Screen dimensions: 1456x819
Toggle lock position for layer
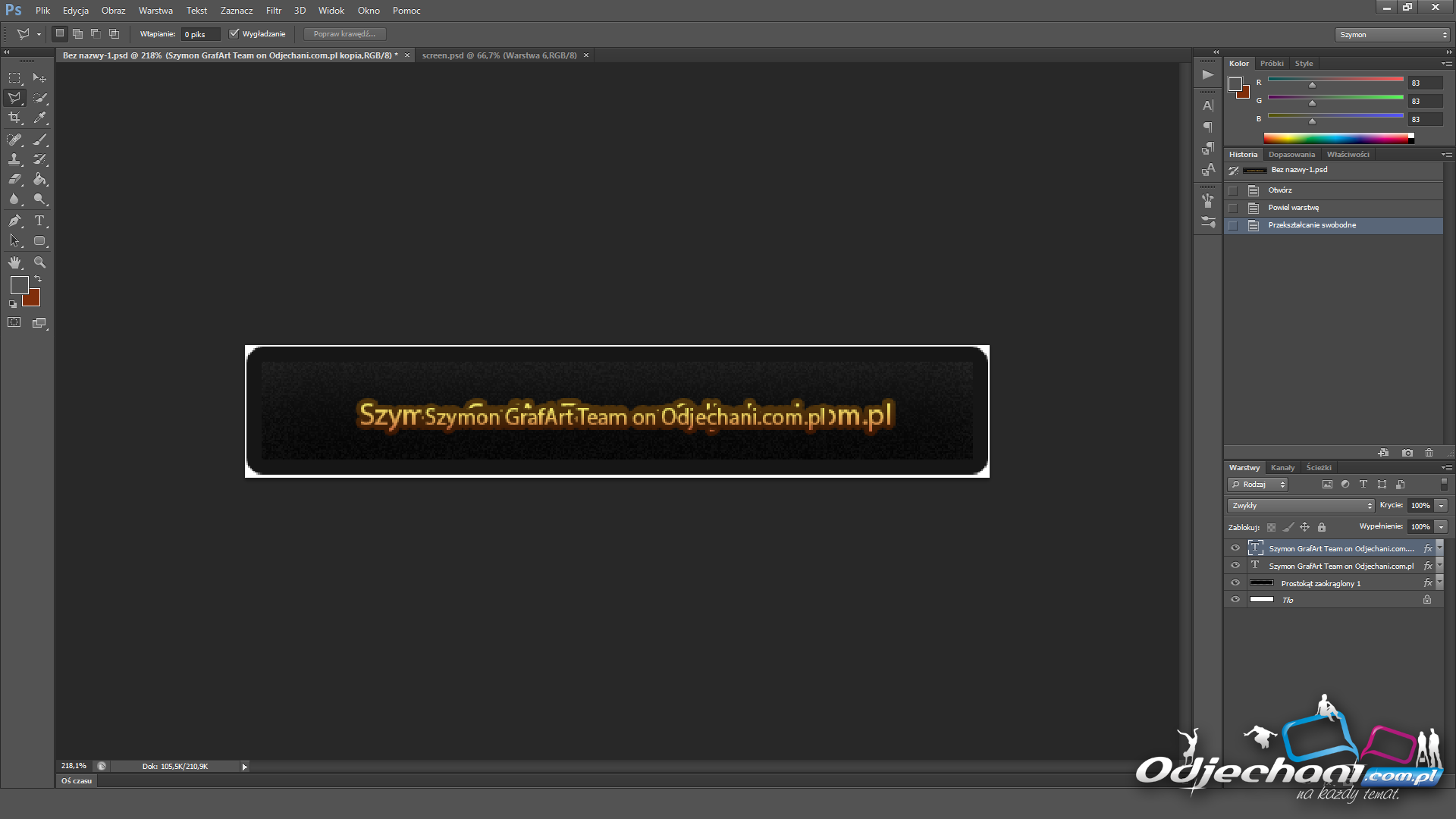tap(1305, 527)
